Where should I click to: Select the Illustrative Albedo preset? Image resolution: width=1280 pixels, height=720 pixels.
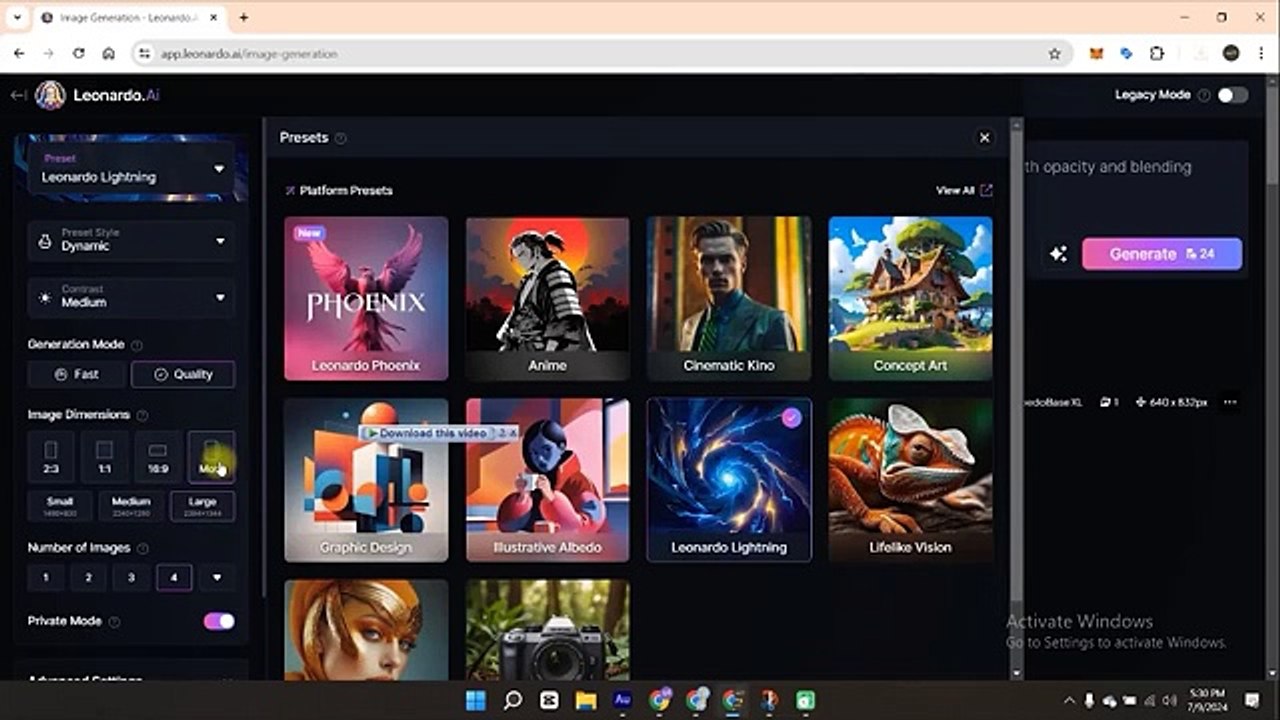[x=548, y=481]
